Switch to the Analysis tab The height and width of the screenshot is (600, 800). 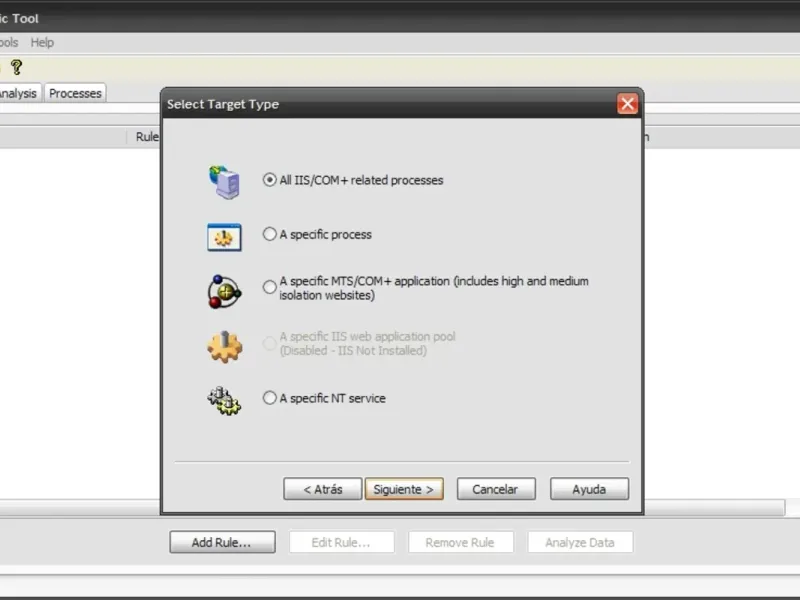coord(19,93)
